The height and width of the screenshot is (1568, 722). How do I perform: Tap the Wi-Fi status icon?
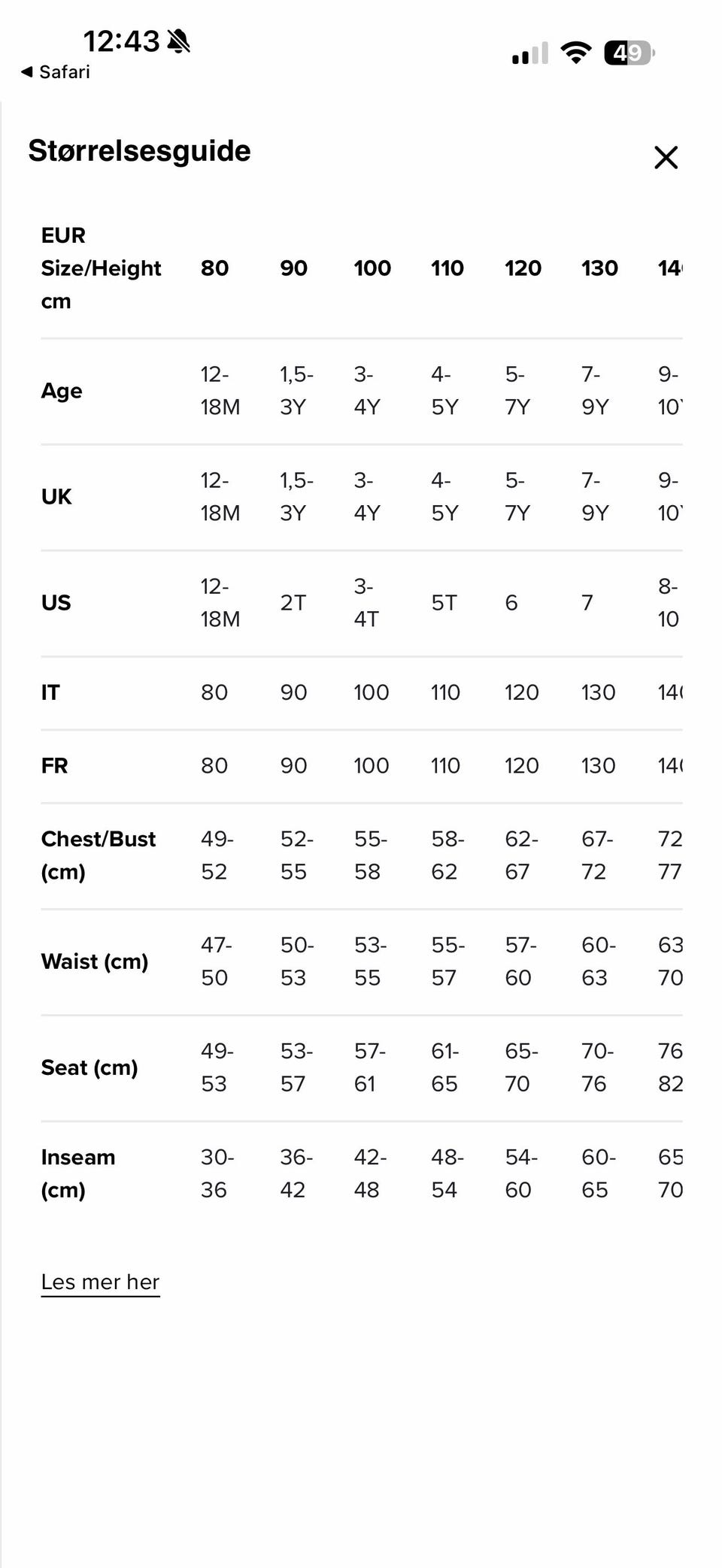576,53
